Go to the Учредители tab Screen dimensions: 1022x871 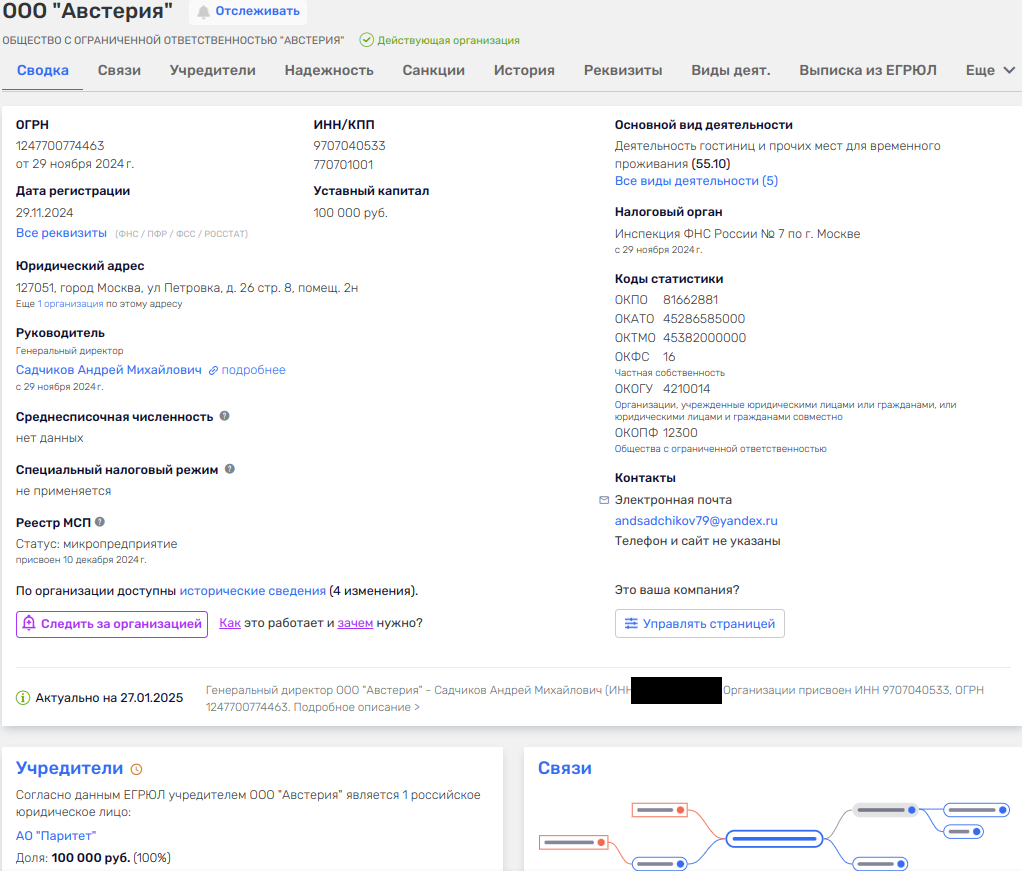pyautogui.click(x=212, y=70)
